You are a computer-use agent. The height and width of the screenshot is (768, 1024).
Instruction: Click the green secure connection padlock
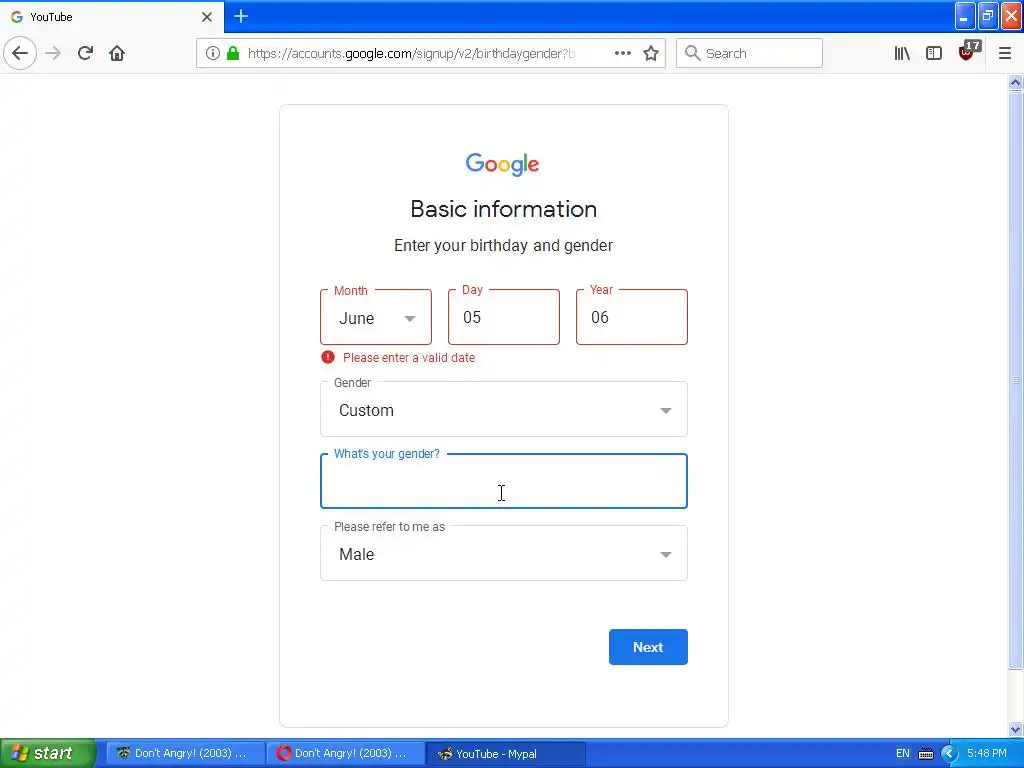[232, 53]
